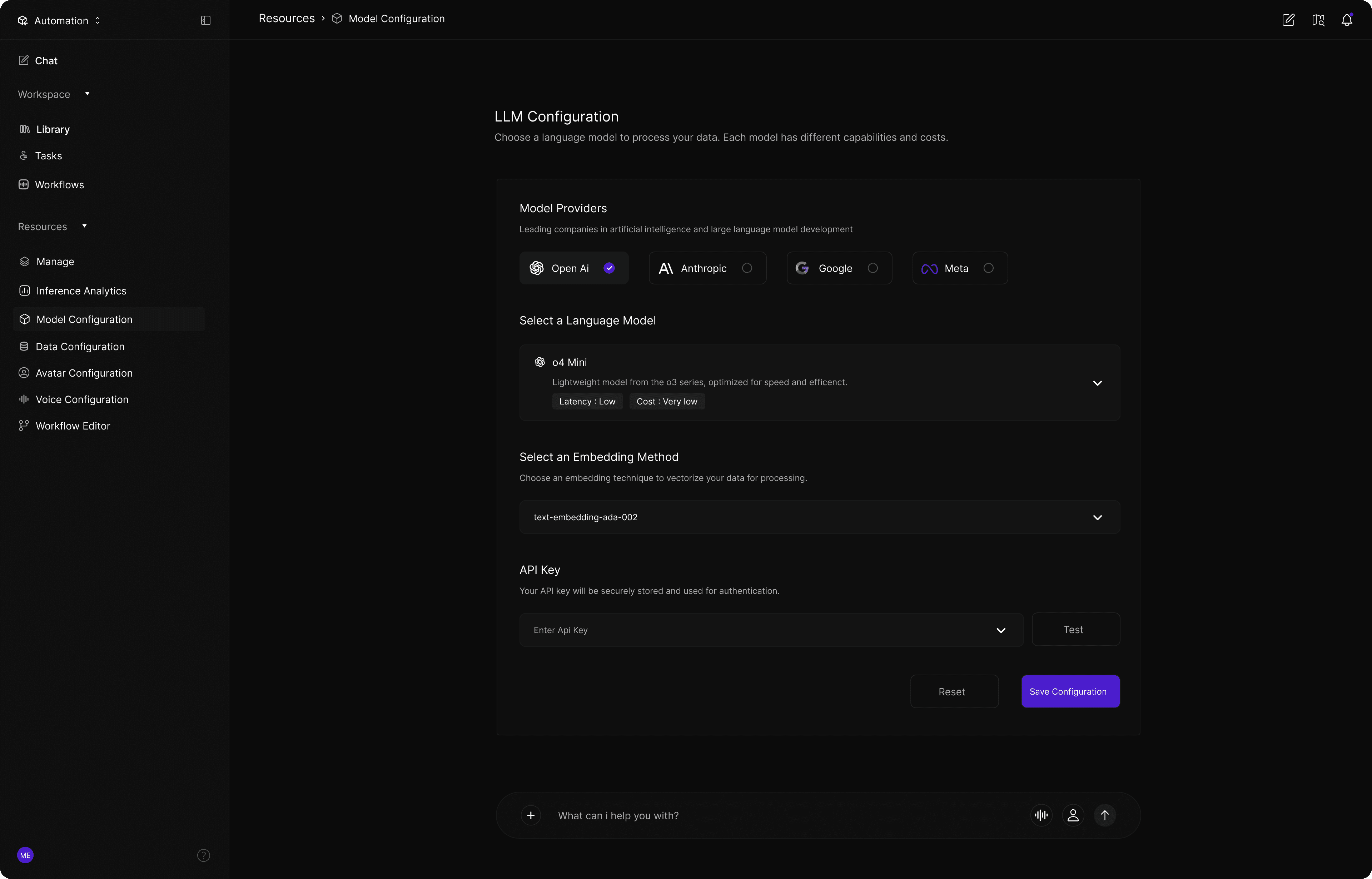
Task: Collapse the sidebar panel icon
Action: tap(206, 21)
